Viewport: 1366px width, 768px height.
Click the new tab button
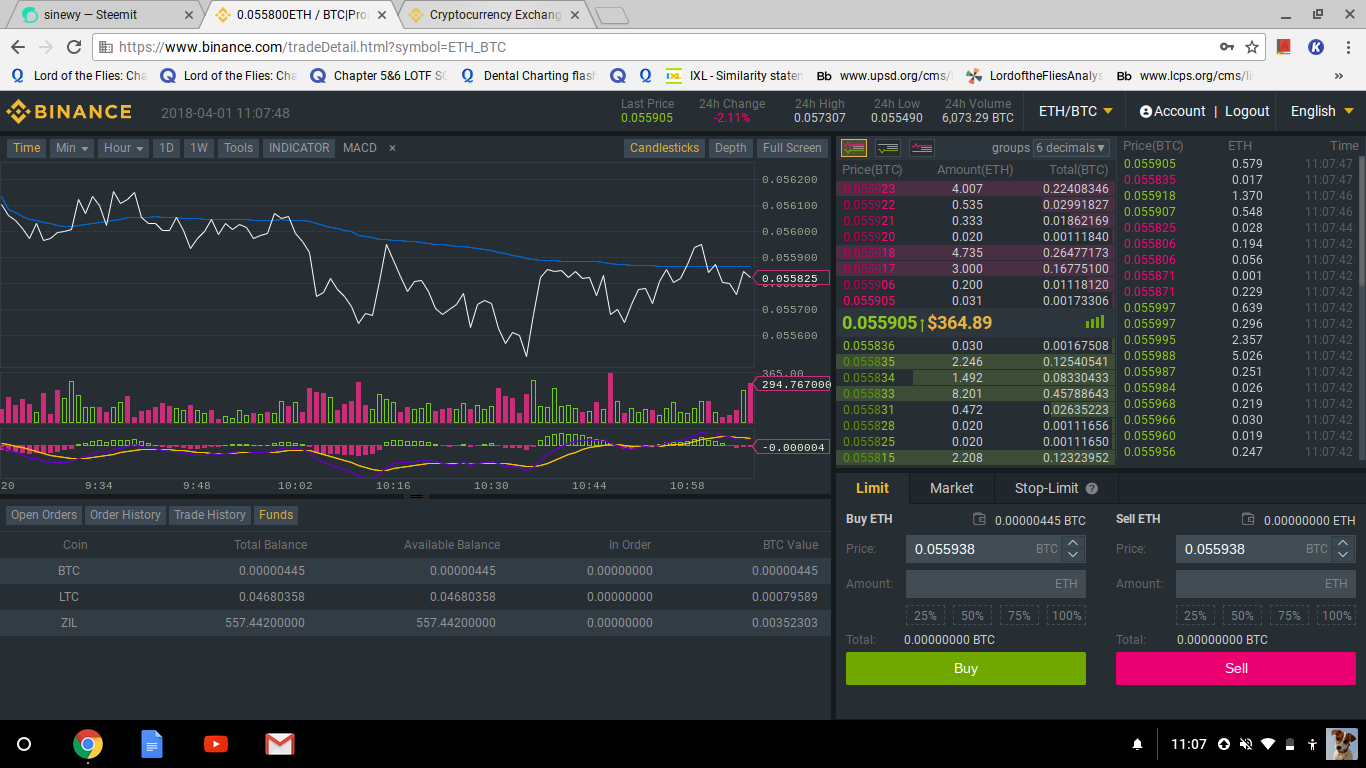pyautogui.click(x=611, y=15)
